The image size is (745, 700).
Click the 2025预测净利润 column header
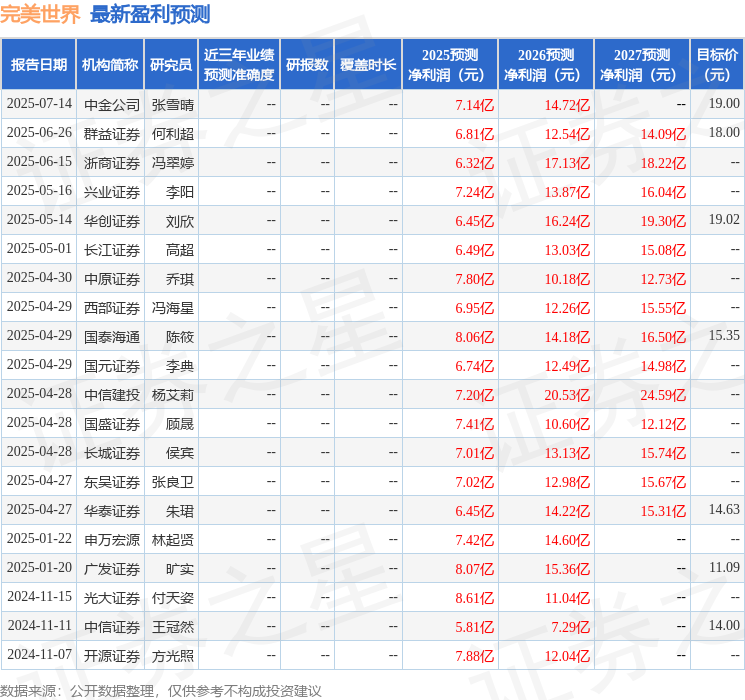pos(450,65)
